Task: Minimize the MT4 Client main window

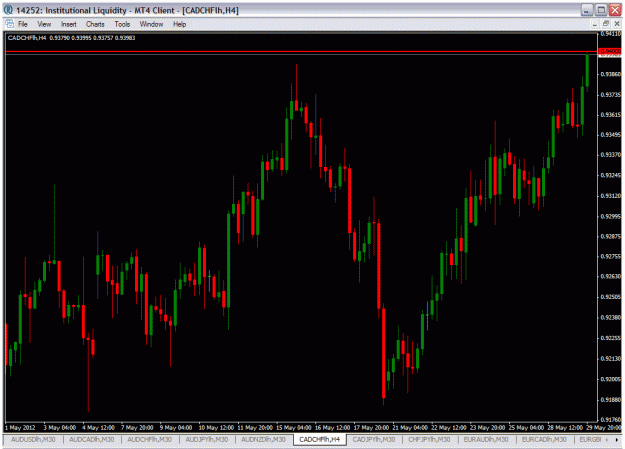Action: tap(587, 10)
